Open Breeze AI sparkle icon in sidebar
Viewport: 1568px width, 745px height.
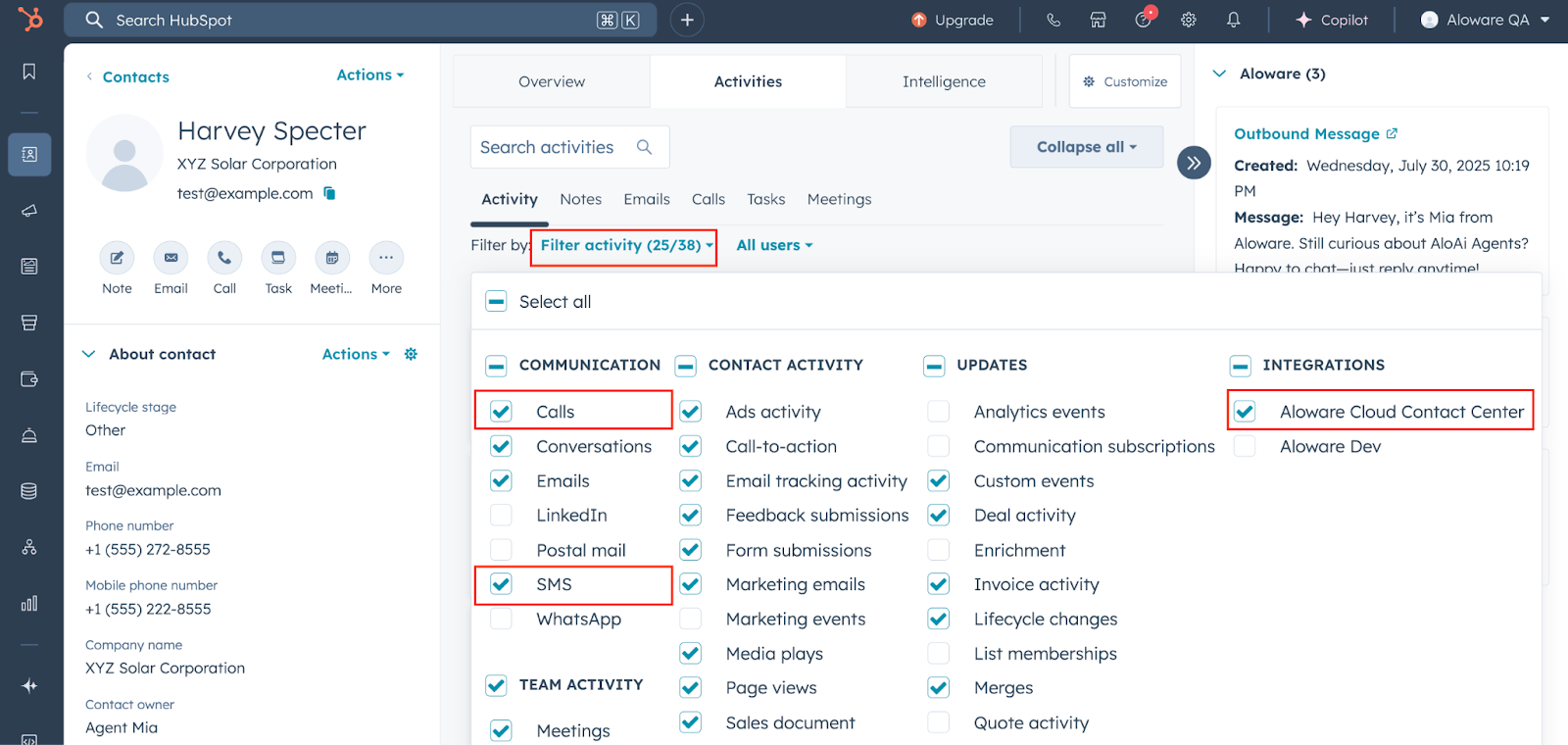[29, 686]
